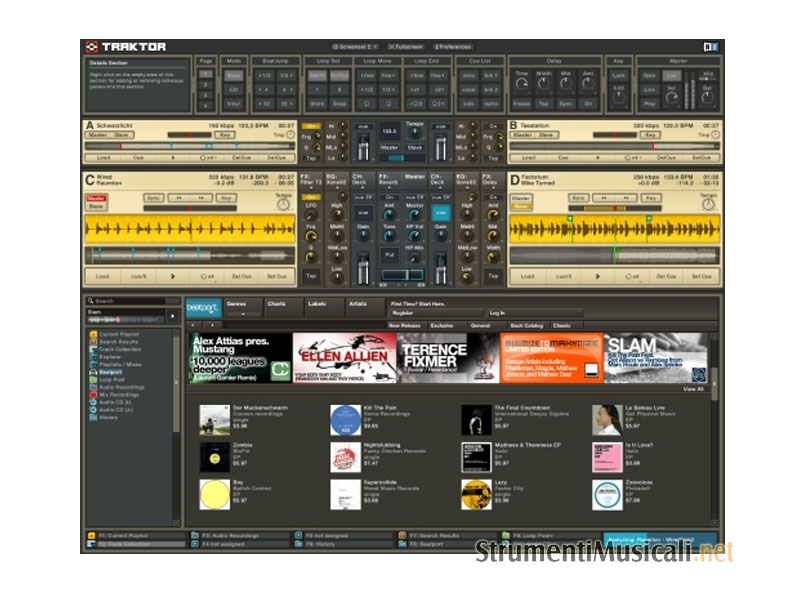
Task: Click the Traktor logo in the header
Action: coord(126,46)
